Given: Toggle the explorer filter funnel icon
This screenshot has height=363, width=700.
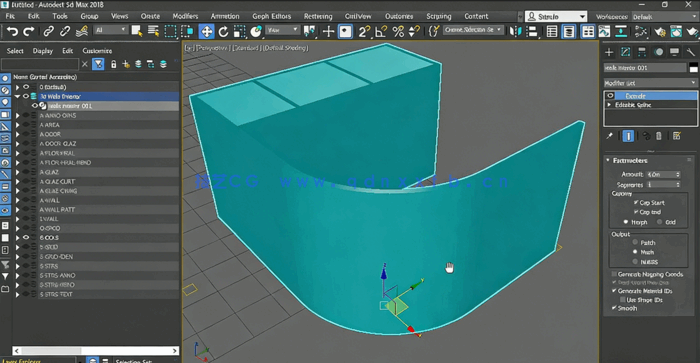Looking at the screenshot, I should (x=98, y=64).
